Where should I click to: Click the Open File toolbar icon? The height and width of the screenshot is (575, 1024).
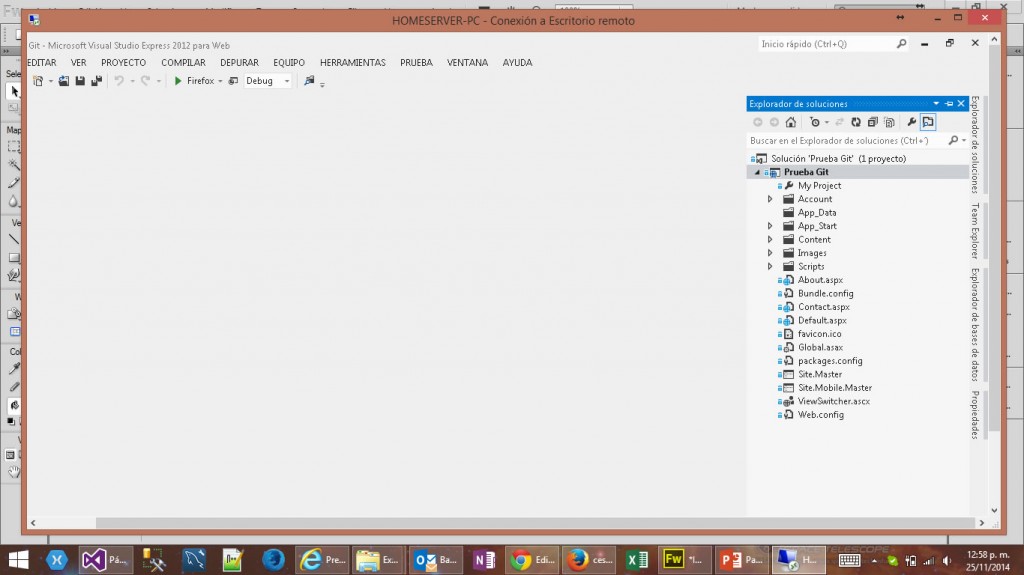(63, 81)
